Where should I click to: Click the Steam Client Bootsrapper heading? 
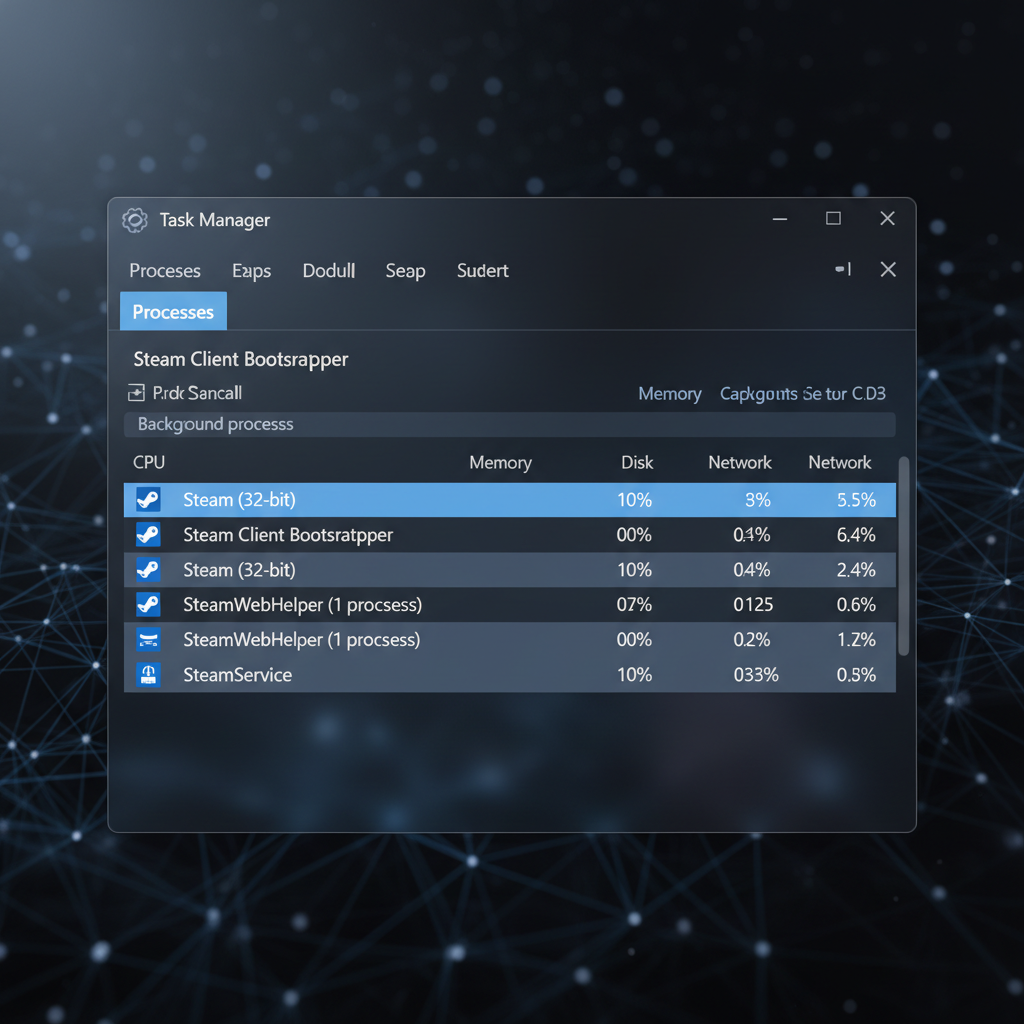tap(241, 359)
